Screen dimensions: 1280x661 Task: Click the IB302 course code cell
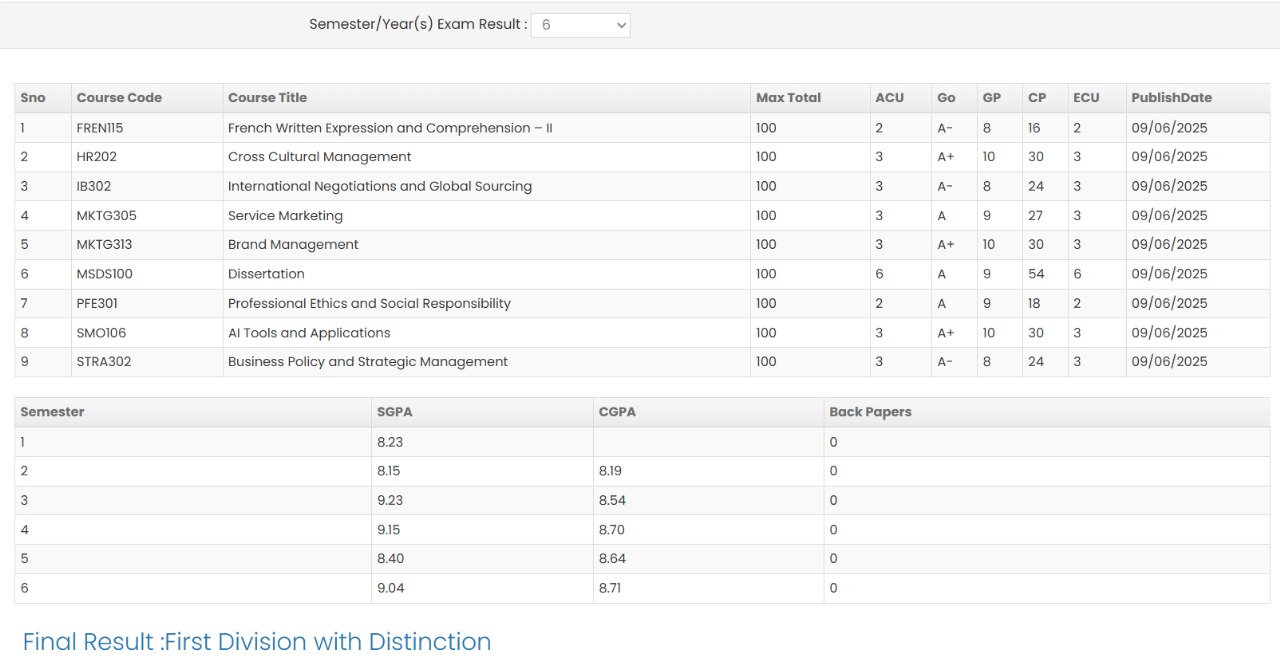point(95,186)
